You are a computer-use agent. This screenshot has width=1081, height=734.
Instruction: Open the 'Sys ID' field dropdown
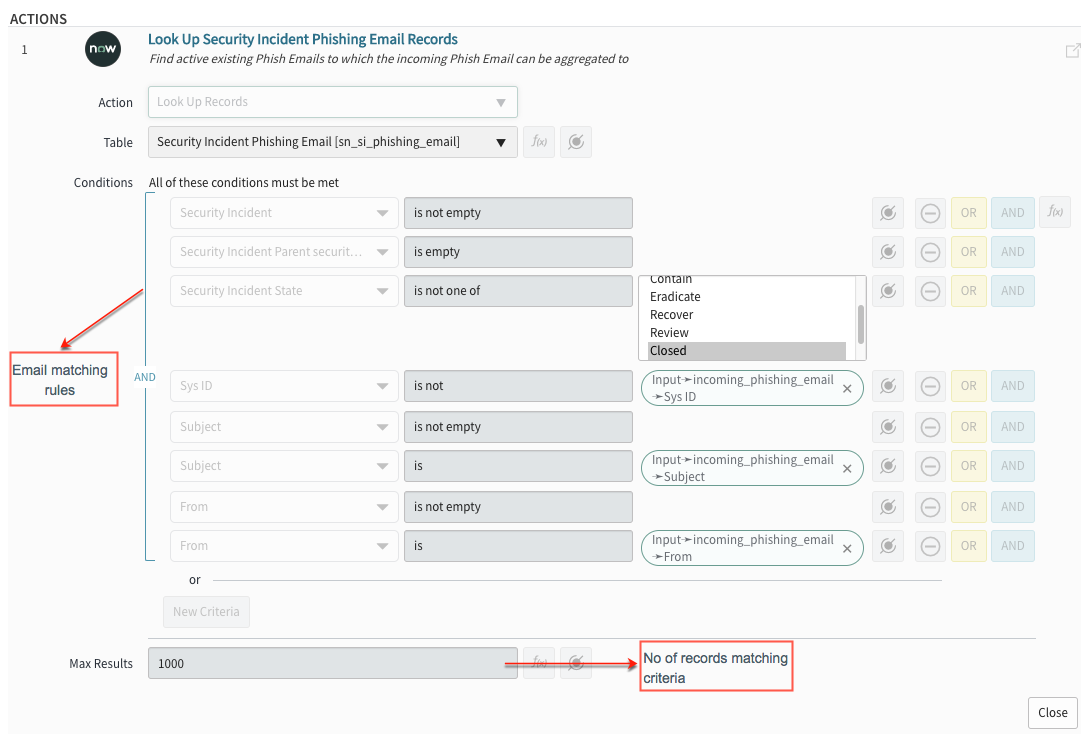[x=284, y=386]
